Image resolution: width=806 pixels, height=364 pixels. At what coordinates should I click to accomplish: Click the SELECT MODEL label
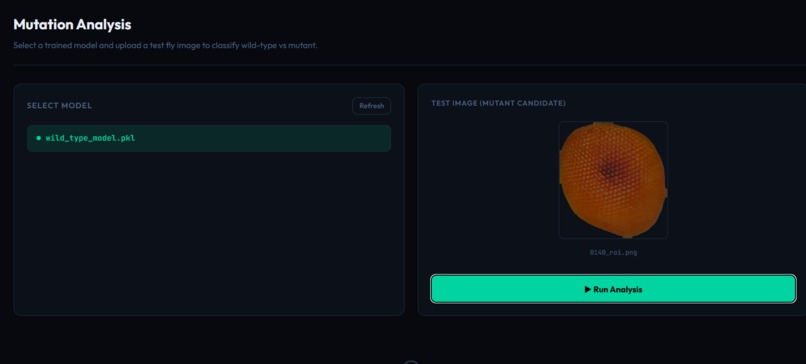(x=60, y=106)
